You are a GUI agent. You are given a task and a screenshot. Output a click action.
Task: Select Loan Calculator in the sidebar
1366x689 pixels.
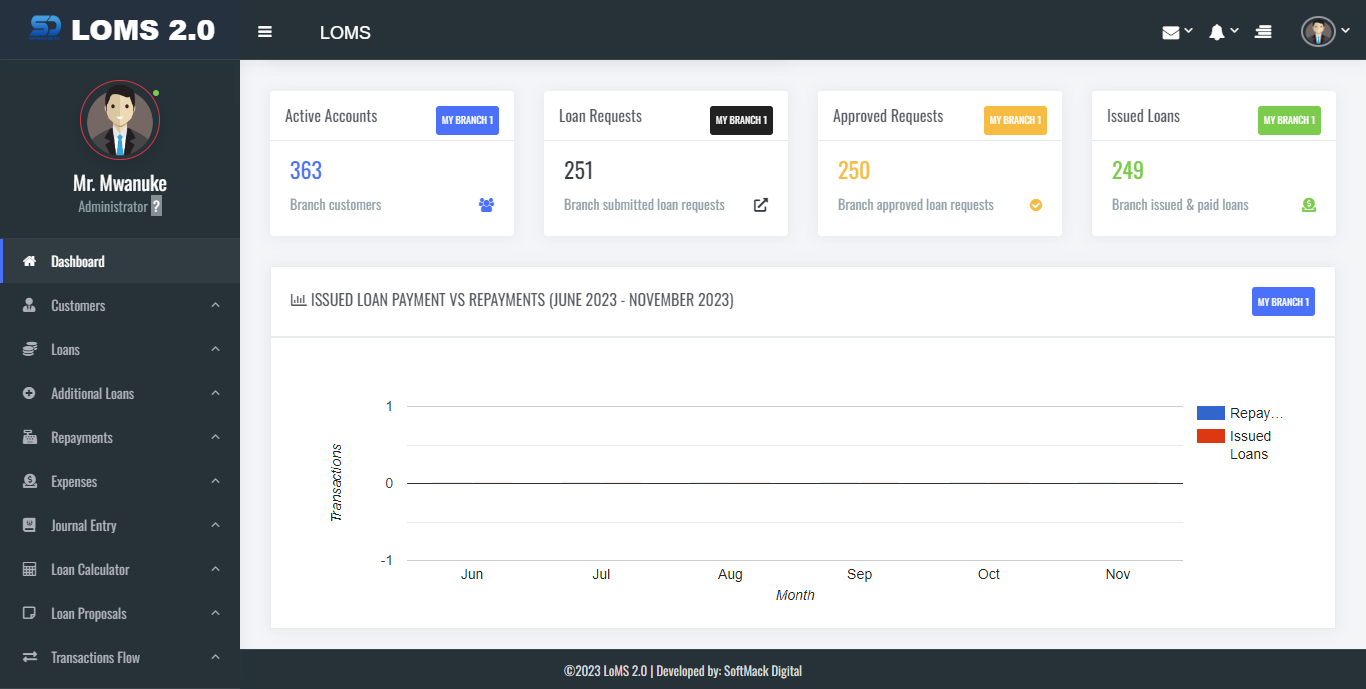pyautogui.click(x=90, y=570)
